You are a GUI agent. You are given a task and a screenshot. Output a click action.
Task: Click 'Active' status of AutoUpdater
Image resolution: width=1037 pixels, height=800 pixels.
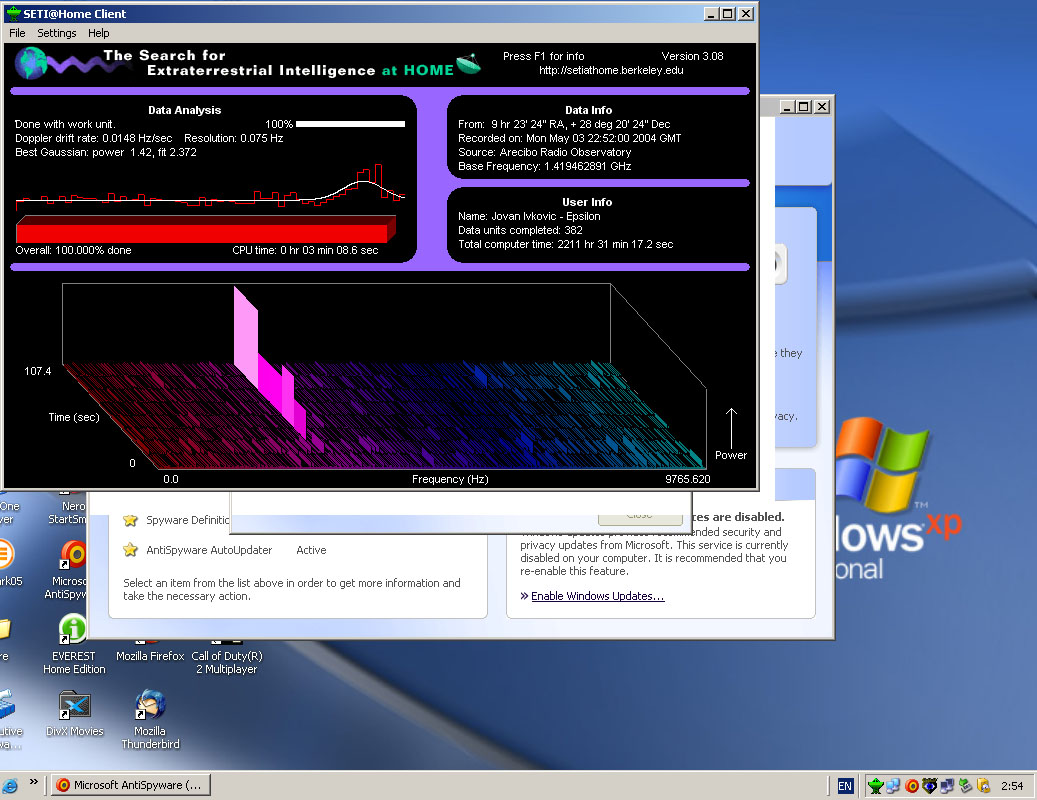[x=311, y=550]
